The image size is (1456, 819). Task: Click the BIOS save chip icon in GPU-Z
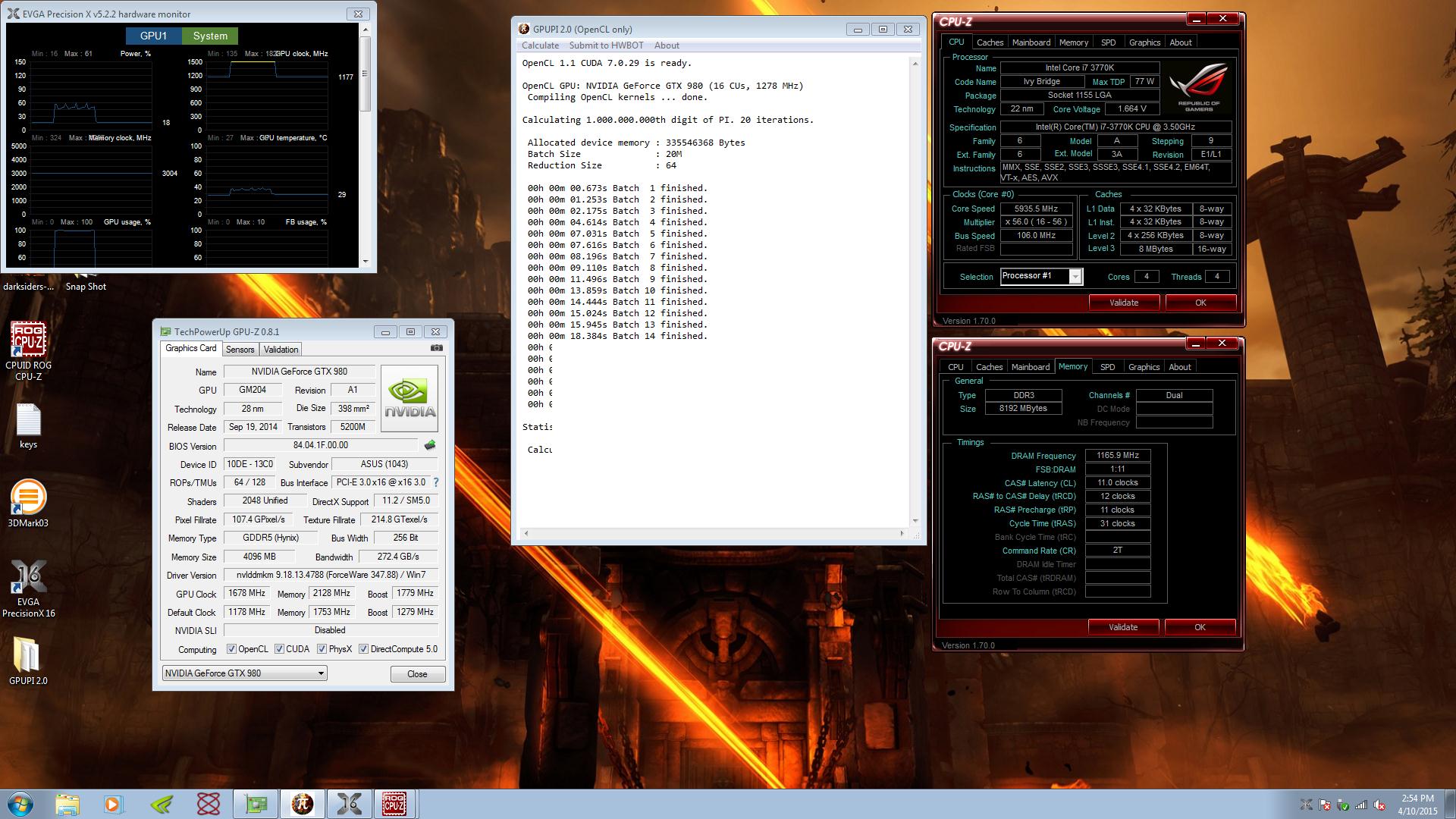point(430,445)
